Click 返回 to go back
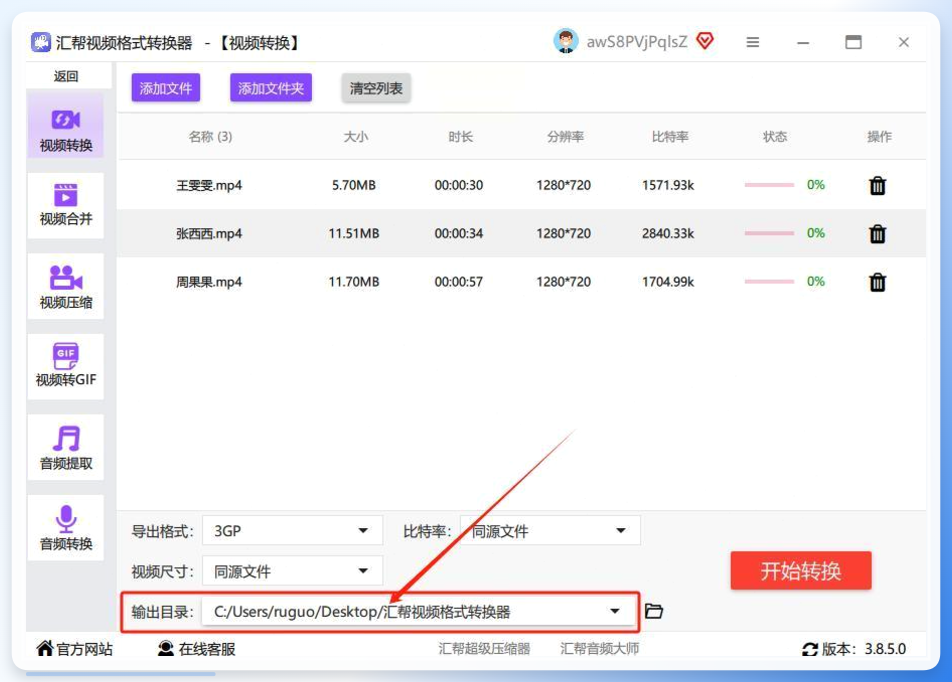This screenshot has width=952, height=682. click(x=66, y=76)
